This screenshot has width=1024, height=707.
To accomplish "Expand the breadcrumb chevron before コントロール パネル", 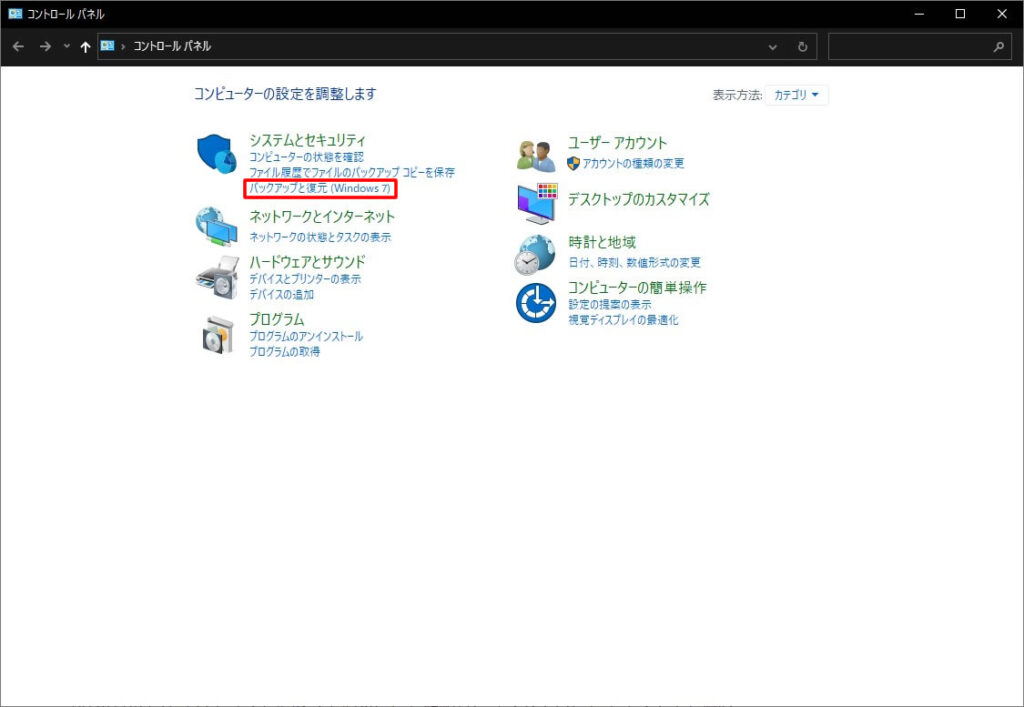I will [123, 46].
